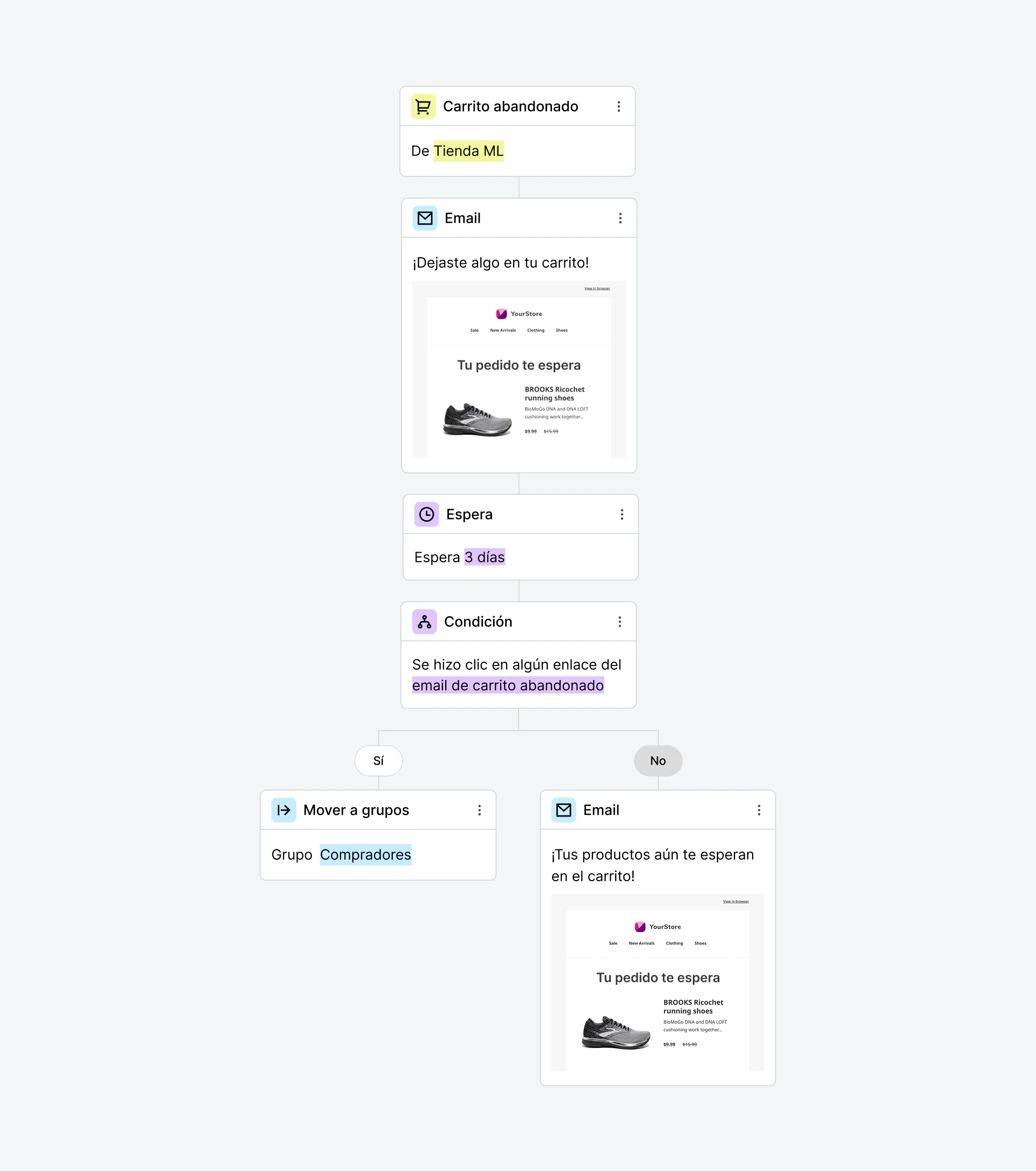This screenshot has width=1036, height=1171.
Task: Select the Sí branch label
Action: point(379,761)
